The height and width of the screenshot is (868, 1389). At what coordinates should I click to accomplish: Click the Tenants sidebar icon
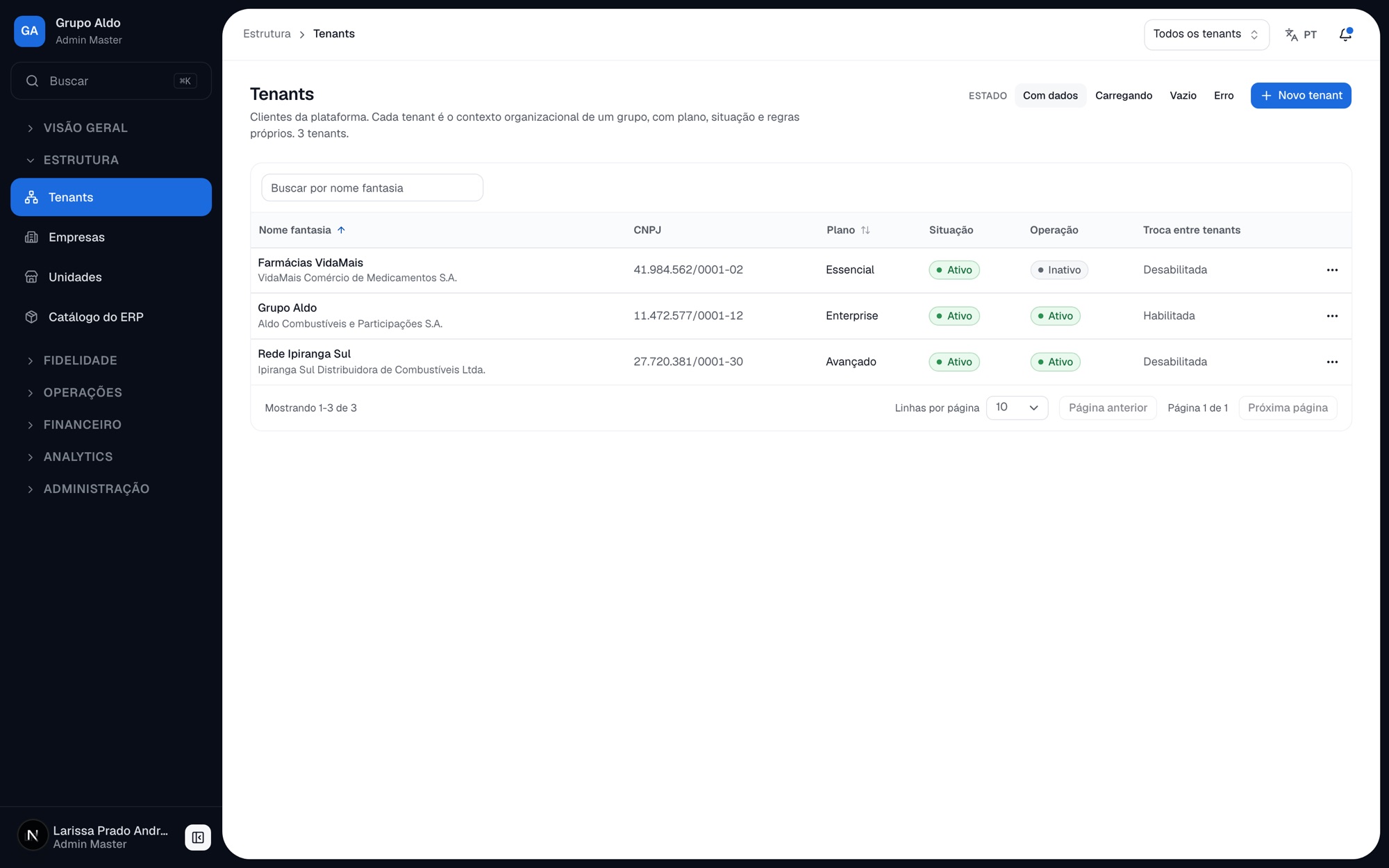pyautogui.click(x=31, y=197)
